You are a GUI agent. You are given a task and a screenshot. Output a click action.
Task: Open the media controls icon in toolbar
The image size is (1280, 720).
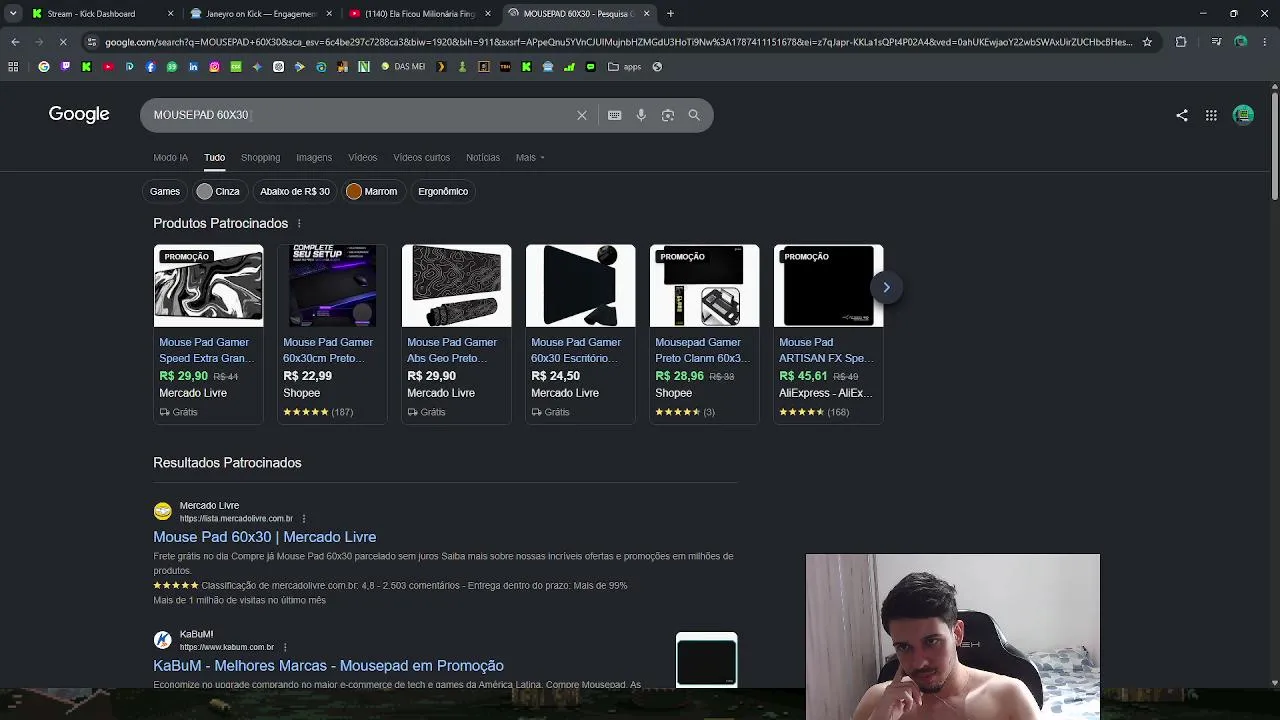tap(1216, 42)
